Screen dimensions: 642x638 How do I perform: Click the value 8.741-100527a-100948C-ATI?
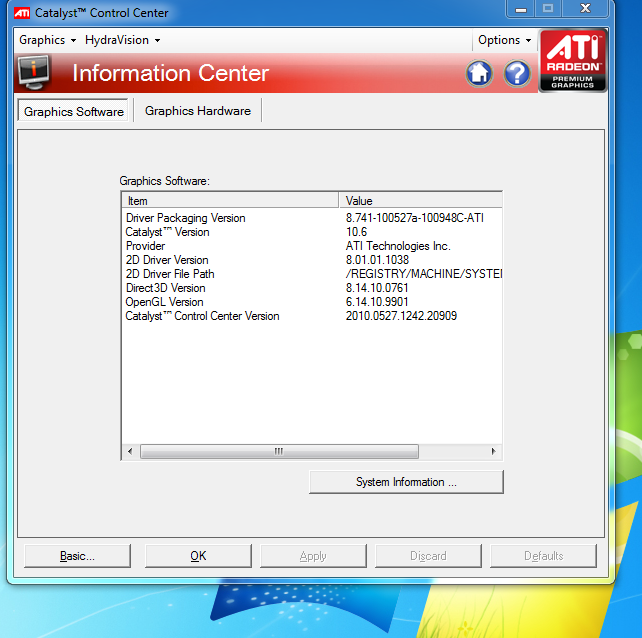pos(415,218)
